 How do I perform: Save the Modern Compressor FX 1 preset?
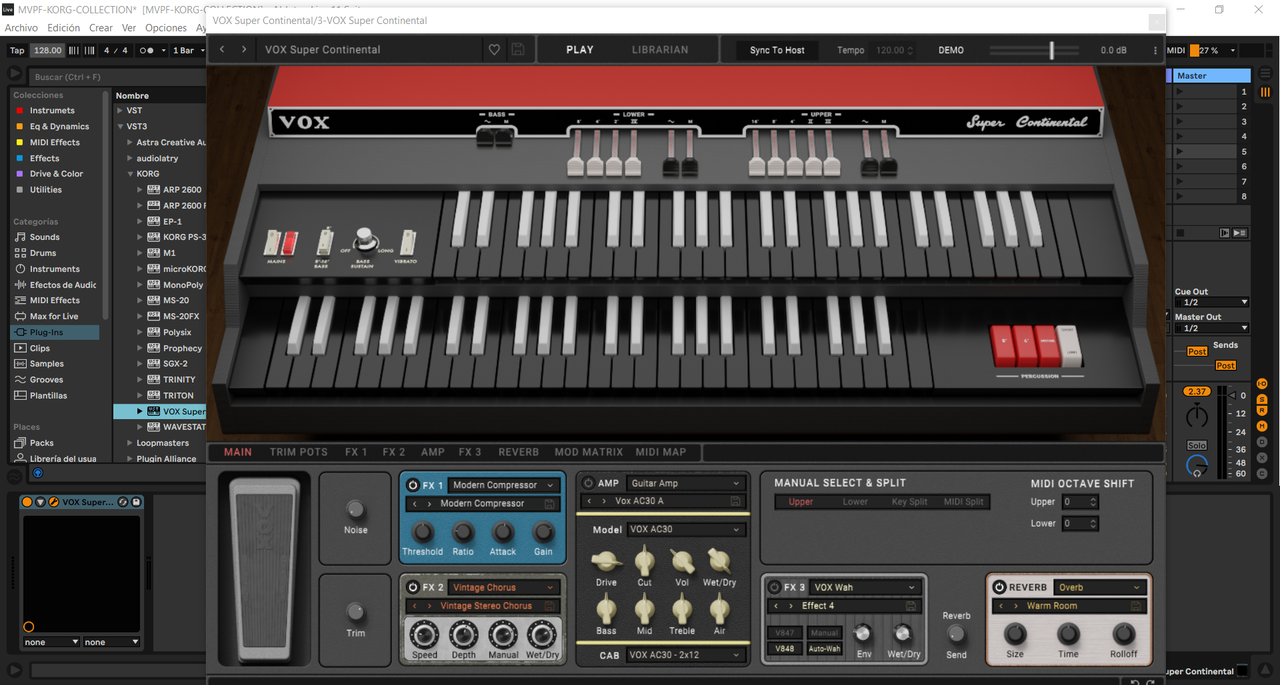pyautogui.click(x=549, y=504)
